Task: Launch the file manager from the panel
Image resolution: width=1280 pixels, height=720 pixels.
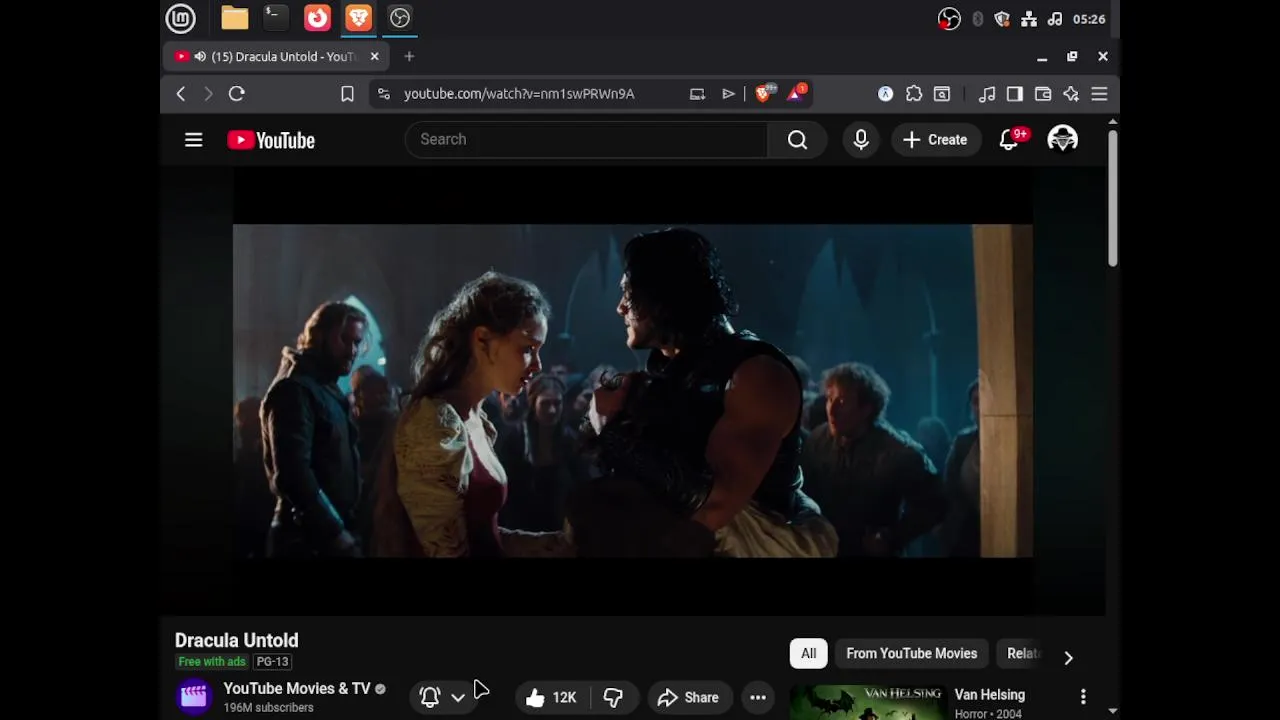Action: 235,18
